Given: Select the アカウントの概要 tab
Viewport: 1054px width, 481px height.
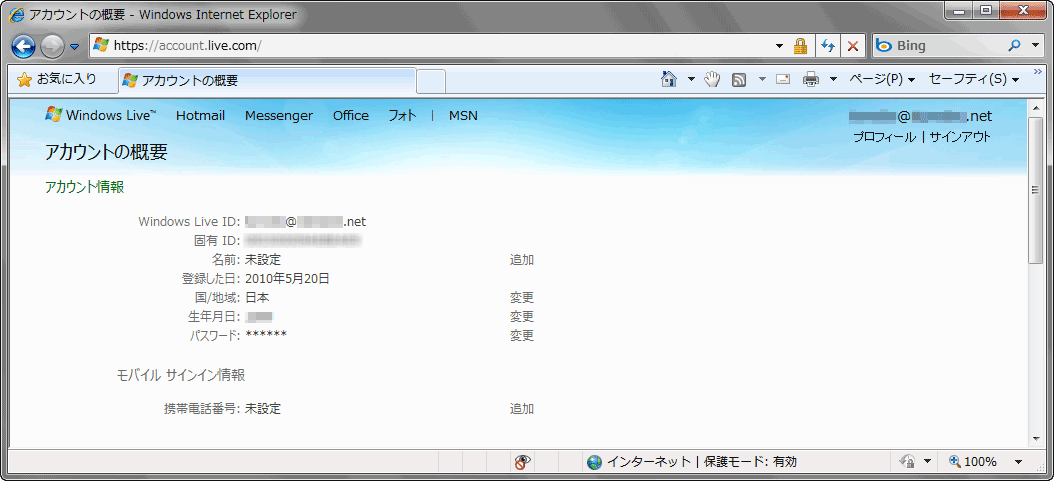Looking at the screenshot, I should coord(267,81).
